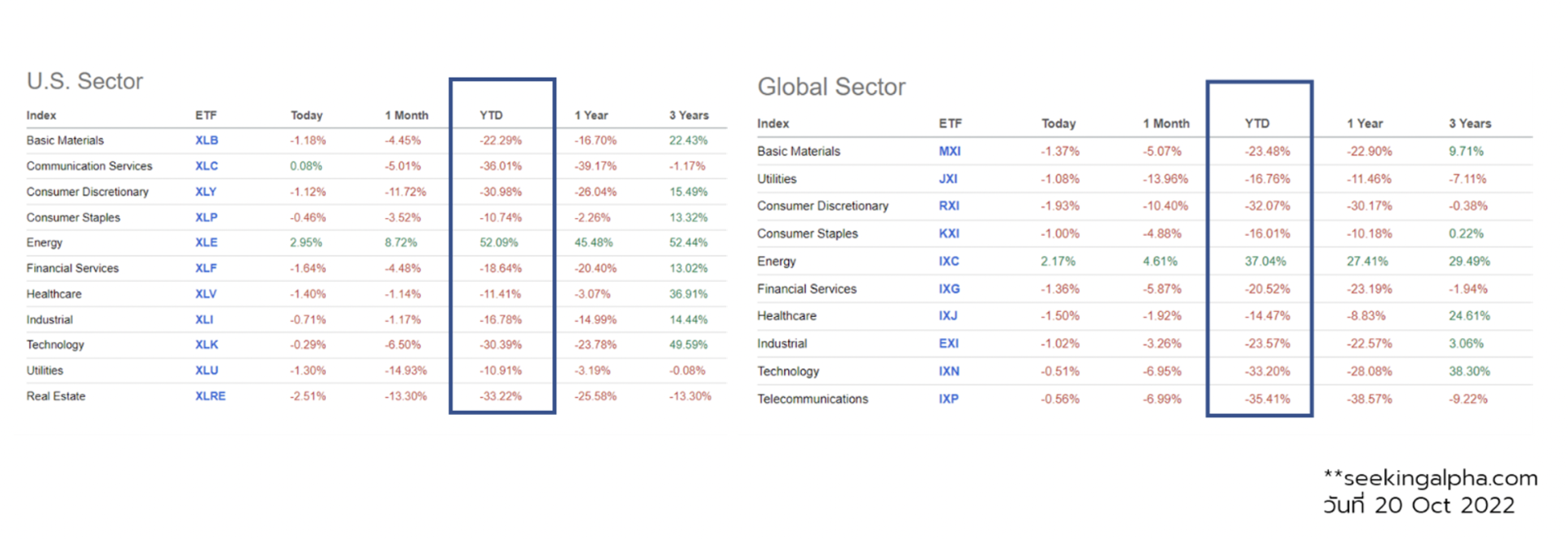1568x539 pixels.
Task: Open the IXC global Energy ETF
Action: (x=949, y=261)
